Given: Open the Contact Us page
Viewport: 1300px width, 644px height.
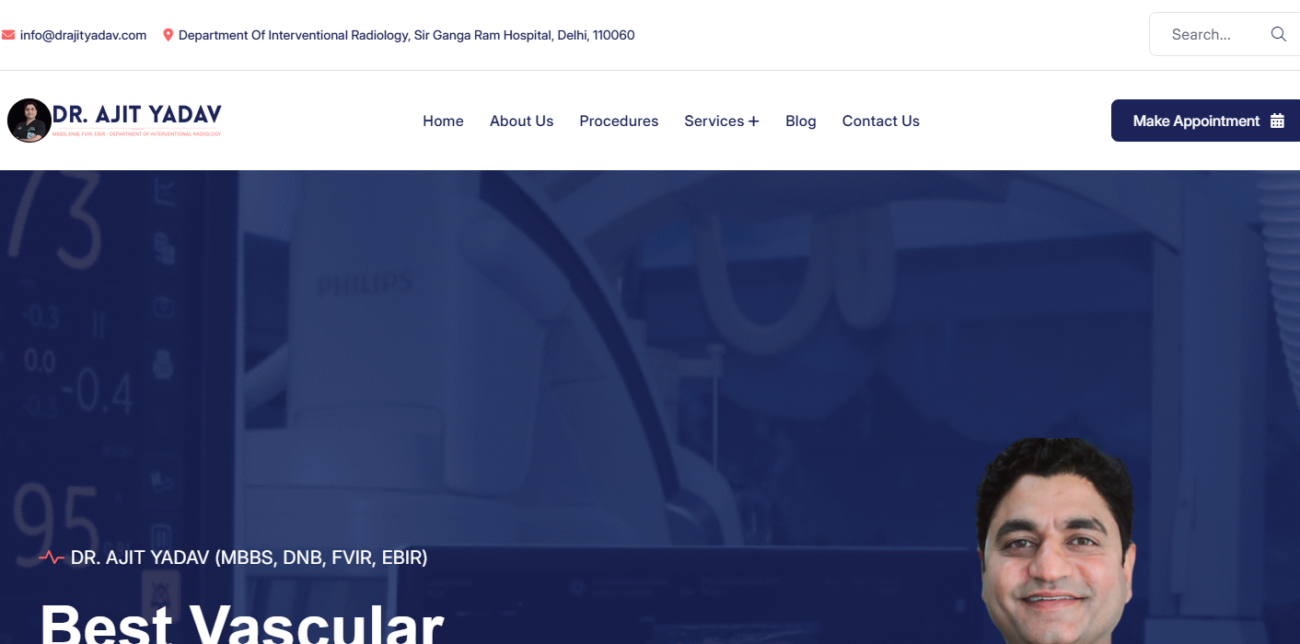Looking at the screenshot, I should (880, 121).
